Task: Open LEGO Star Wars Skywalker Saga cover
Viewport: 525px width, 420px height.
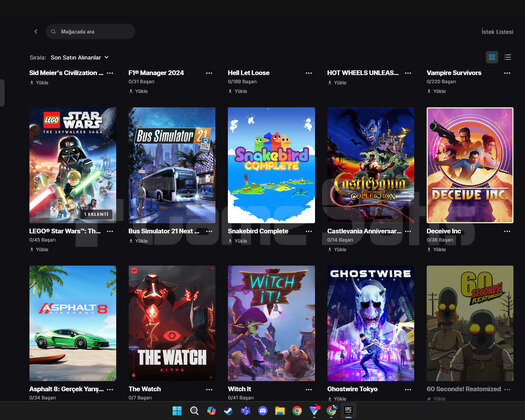Action: [x=73, y=165]
